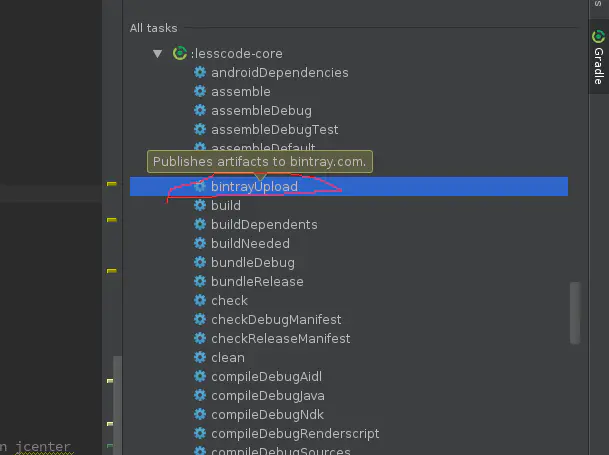Select the clean task name
The width and height of the screenshot is (609, 455).
point(228,358)
